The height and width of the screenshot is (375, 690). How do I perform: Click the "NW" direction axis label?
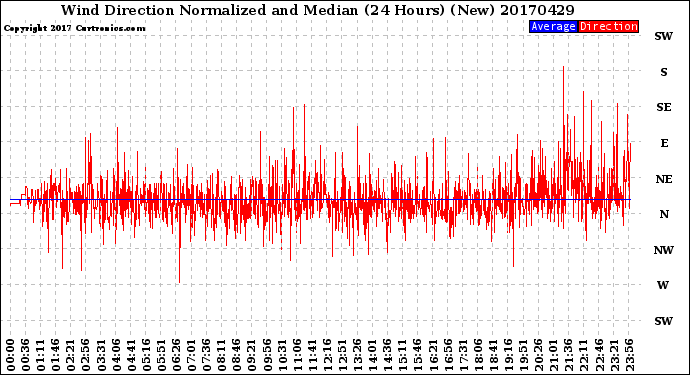[x=664, y=250]
